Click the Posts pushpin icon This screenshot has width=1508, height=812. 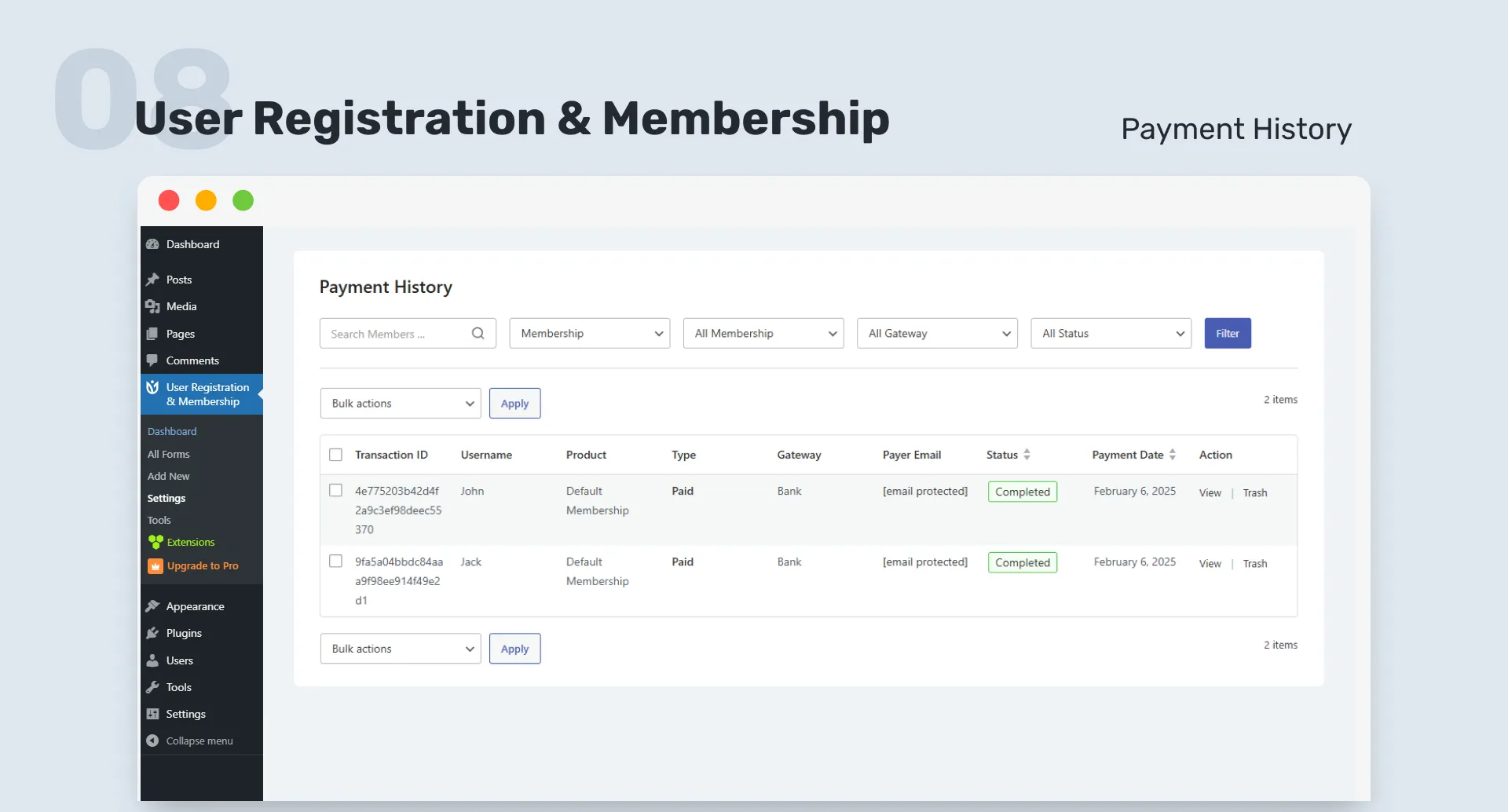pos(152,280)
